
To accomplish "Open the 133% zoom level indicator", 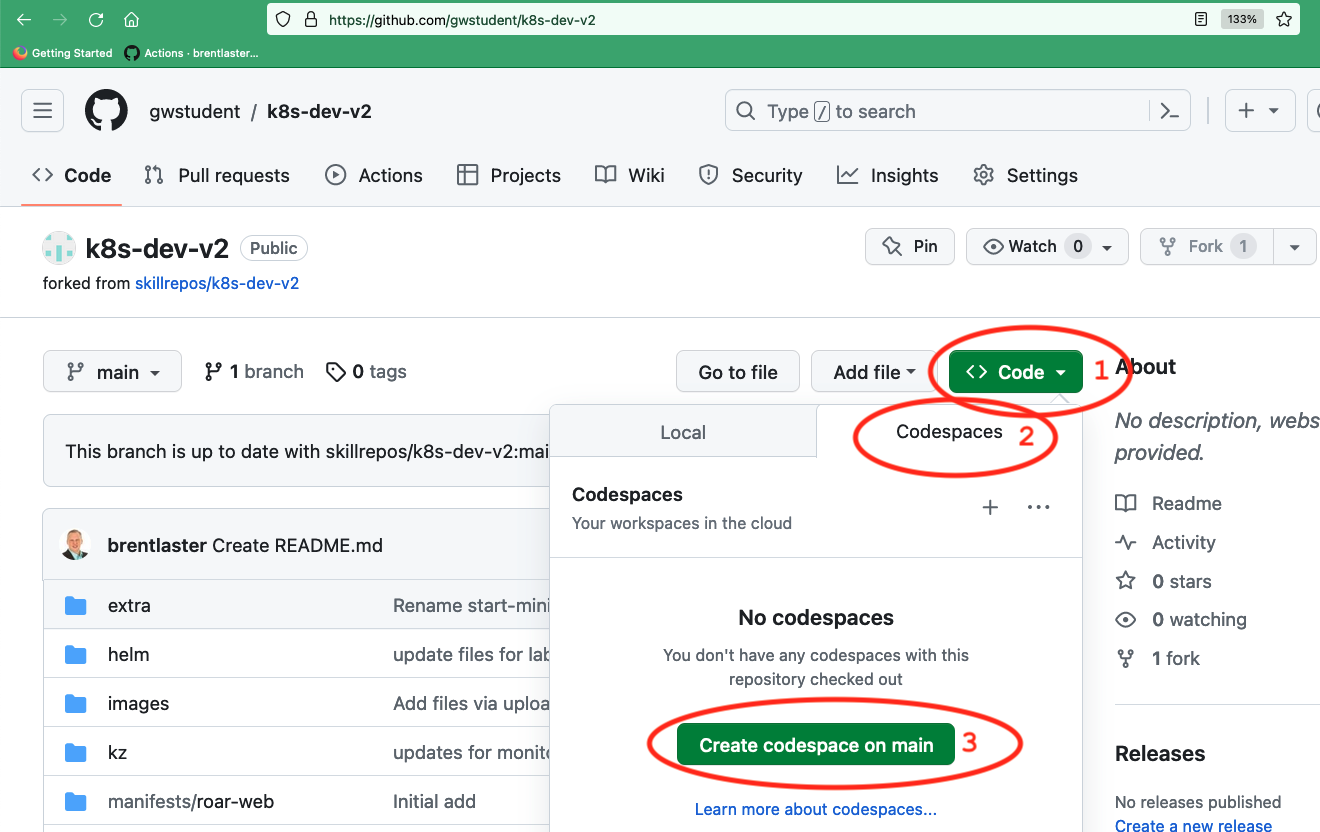I will pos(1242,19).
